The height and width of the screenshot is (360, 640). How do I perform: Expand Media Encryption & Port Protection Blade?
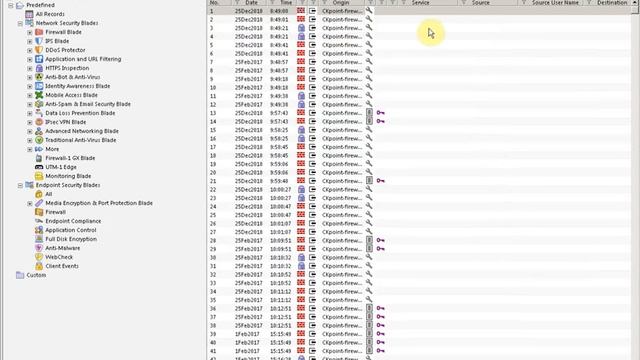[30, 203]
